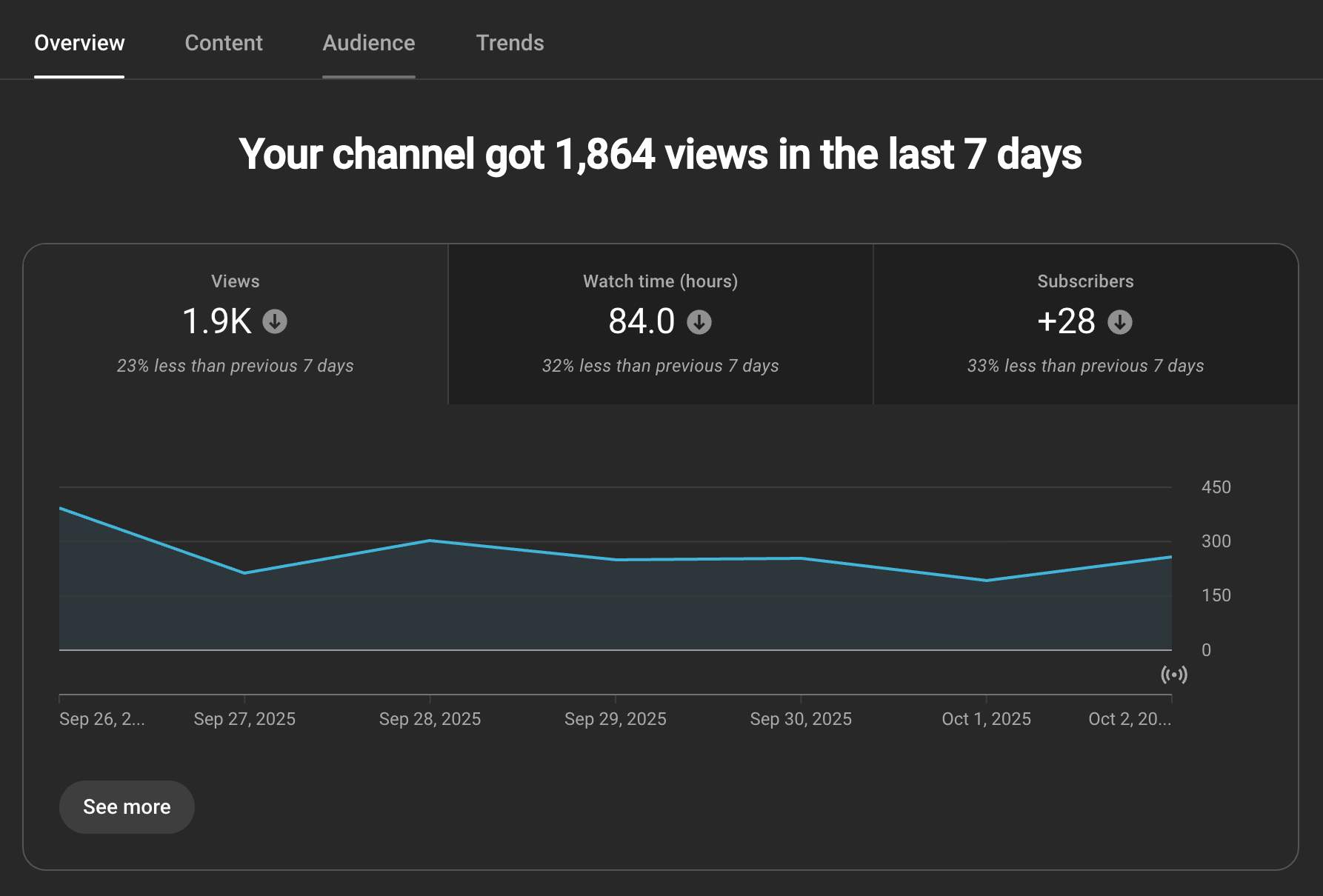This screenshot has width=1323, height=896.
Task: Click the Sep 30, 2025 axis label
Action: click(801, 719)
